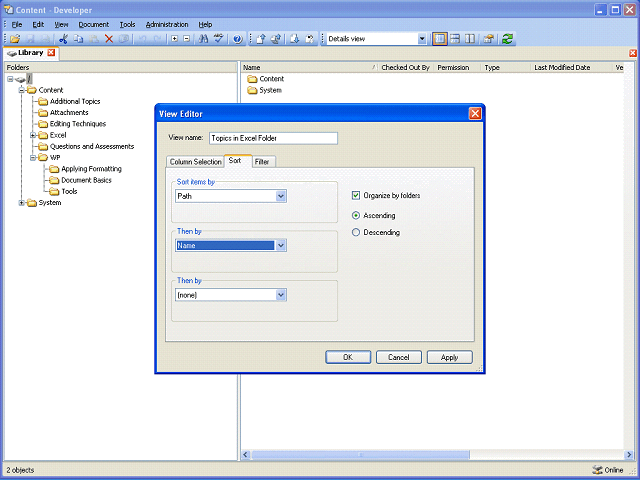Select the Ascending radio button
The image size is (640, 480).
(x=356, y=215)
